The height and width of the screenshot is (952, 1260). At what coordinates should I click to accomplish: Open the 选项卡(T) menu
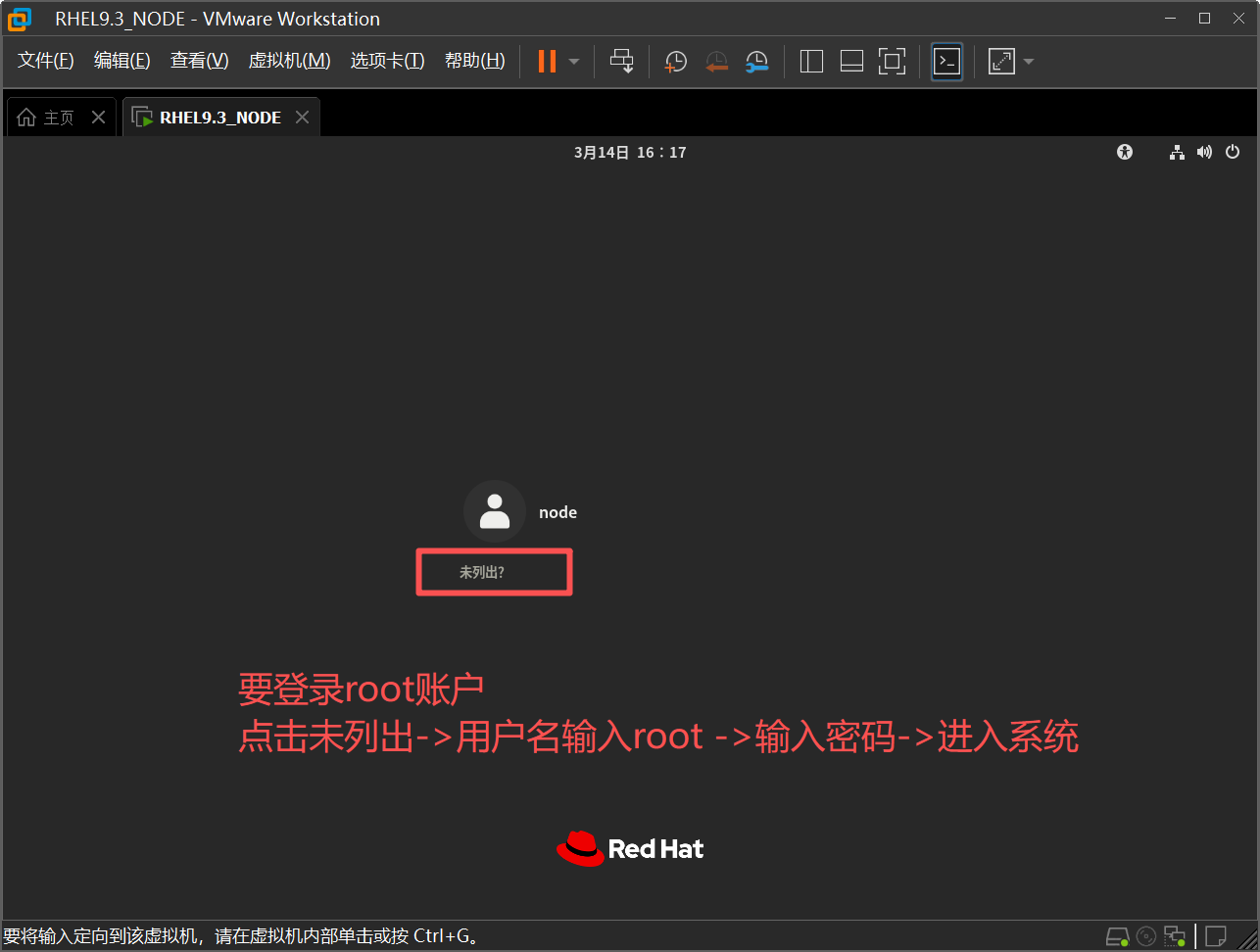point(388,61)
